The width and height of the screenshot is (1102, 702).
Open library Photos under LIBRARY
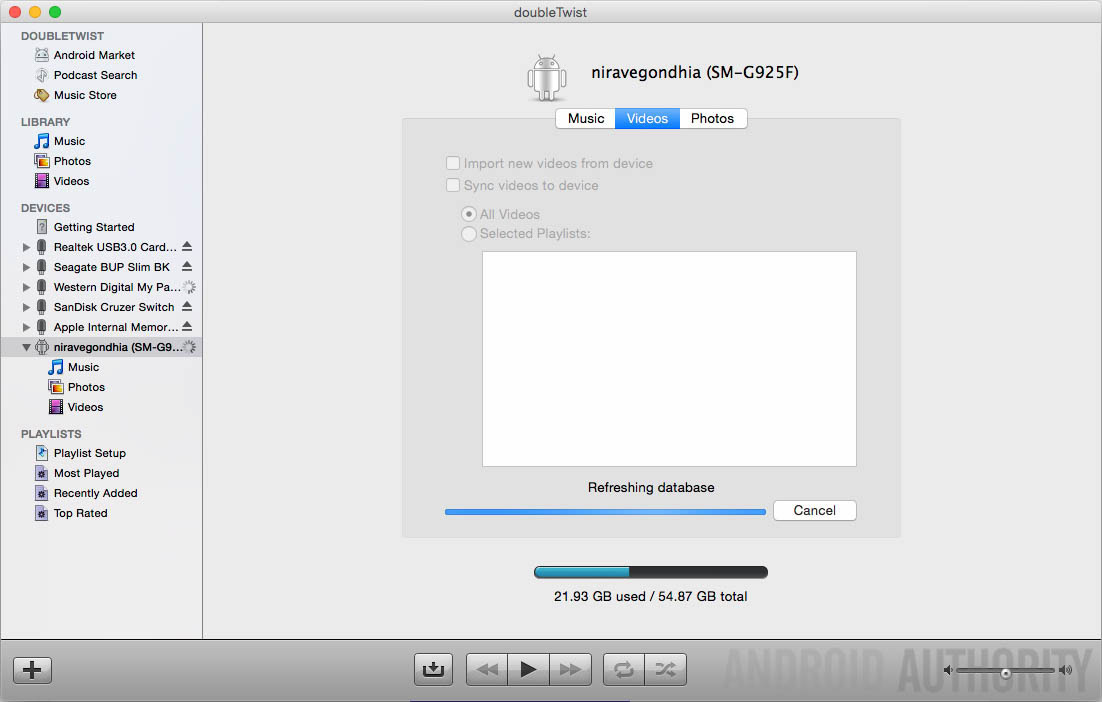(x=72, y=161)
